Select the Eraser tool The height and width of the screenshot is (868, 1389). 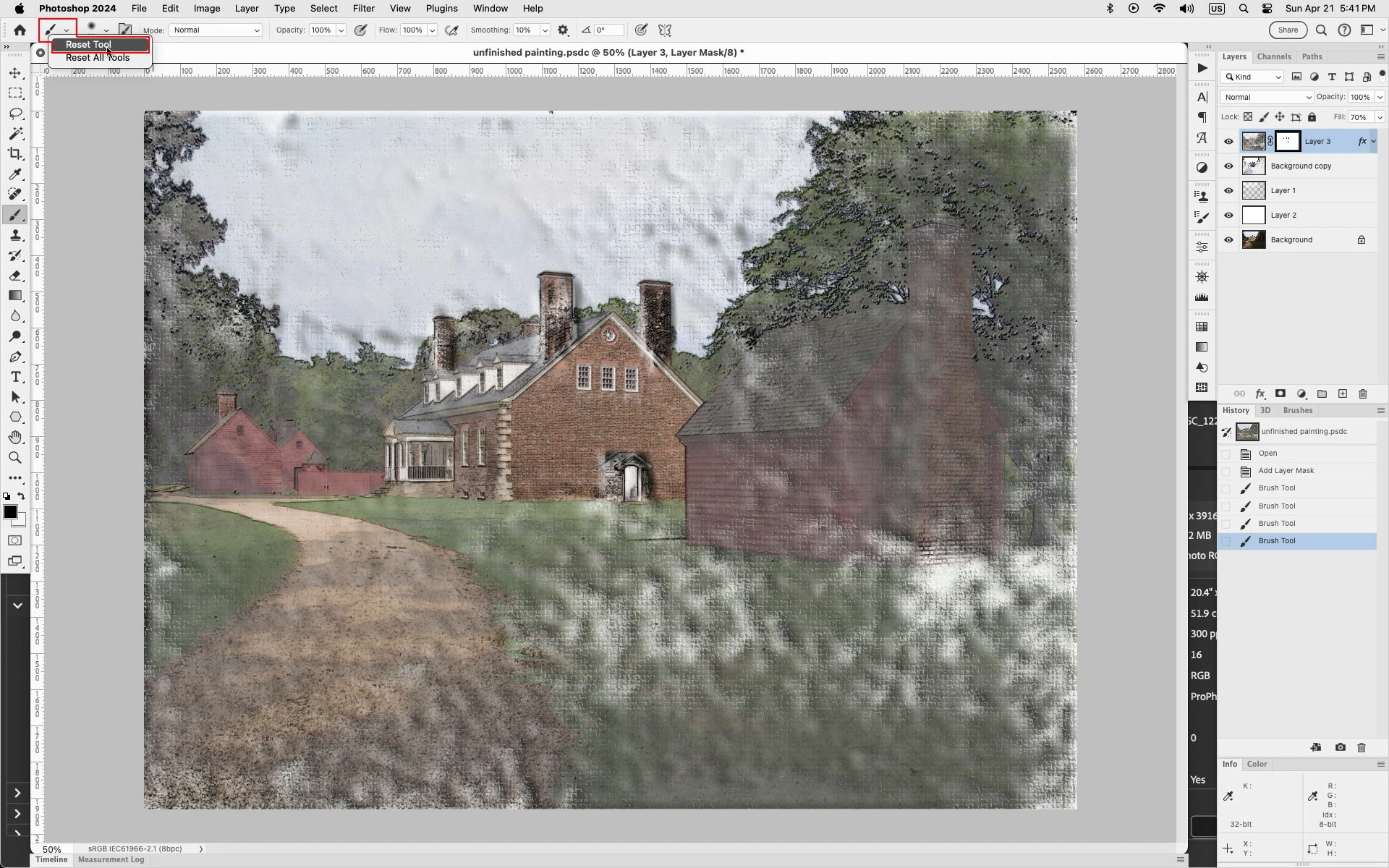pos(15,276)
